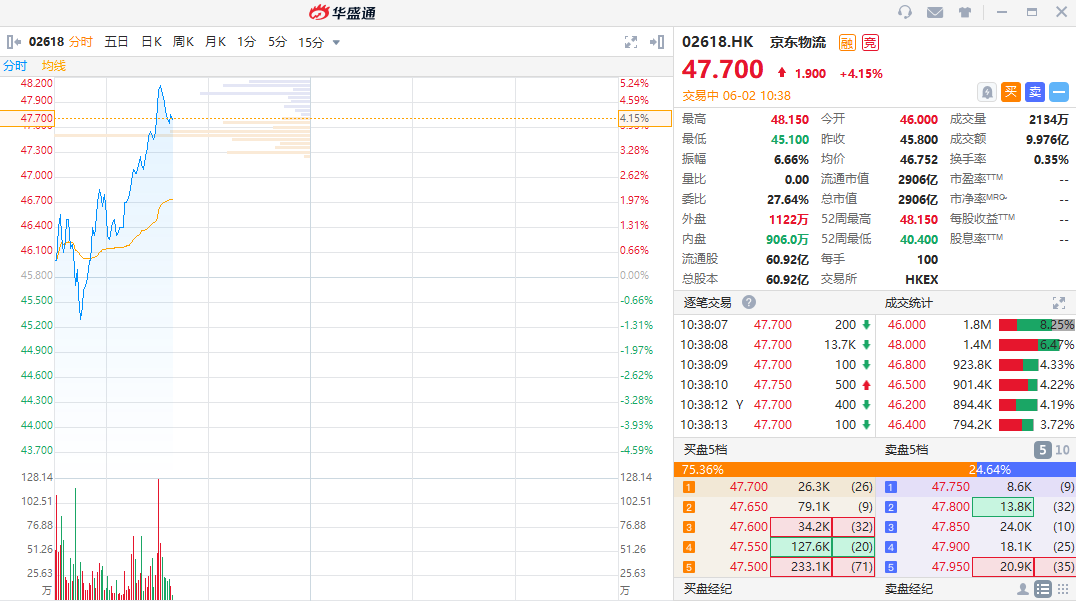Select the 五日 chart tab
Image resolution: width=1076 pixels, height=601 pixels.
(117, 42)
